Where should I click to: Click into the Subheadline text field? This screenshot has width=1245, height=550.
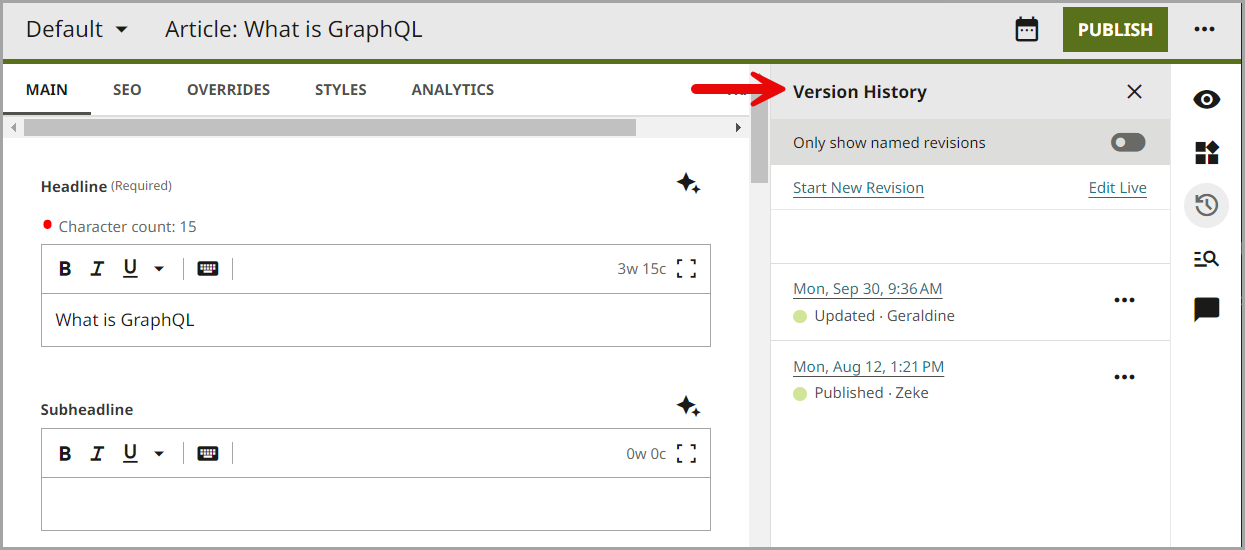tap(376, 504)
